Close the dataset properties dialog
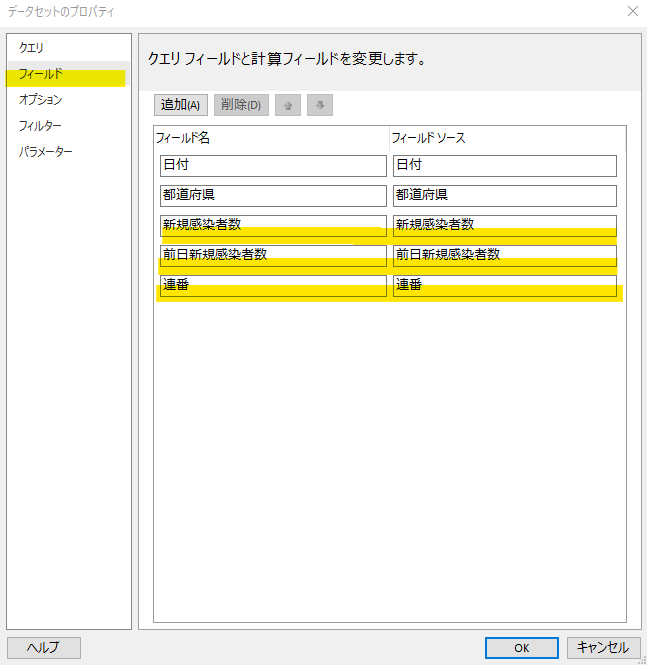This screenshot has width=647, height=665. pos(632,12)
